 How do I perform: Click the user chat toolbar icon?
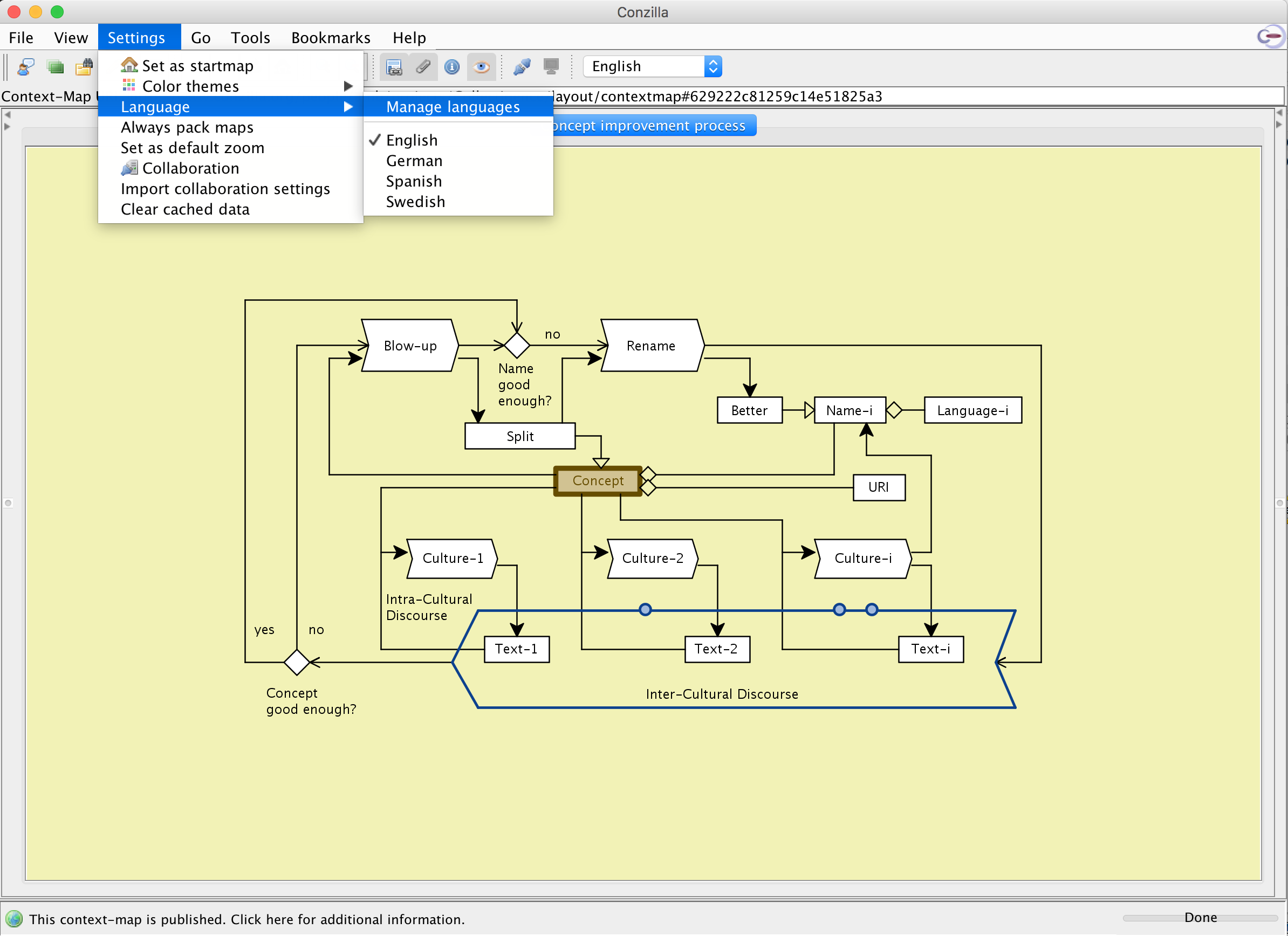26,67
